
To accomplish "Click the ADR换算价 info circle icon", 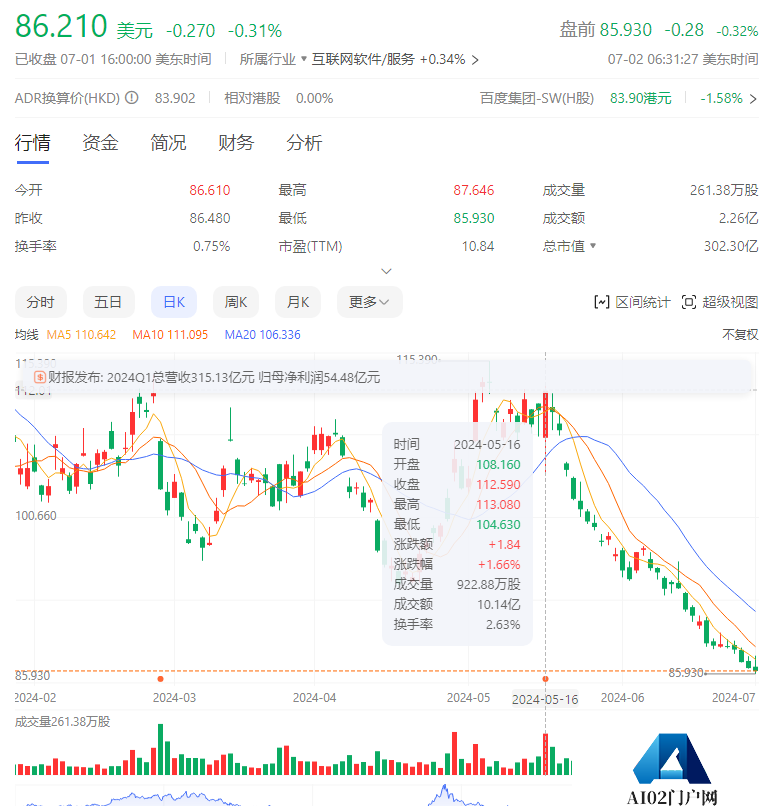I will [132, 98].
